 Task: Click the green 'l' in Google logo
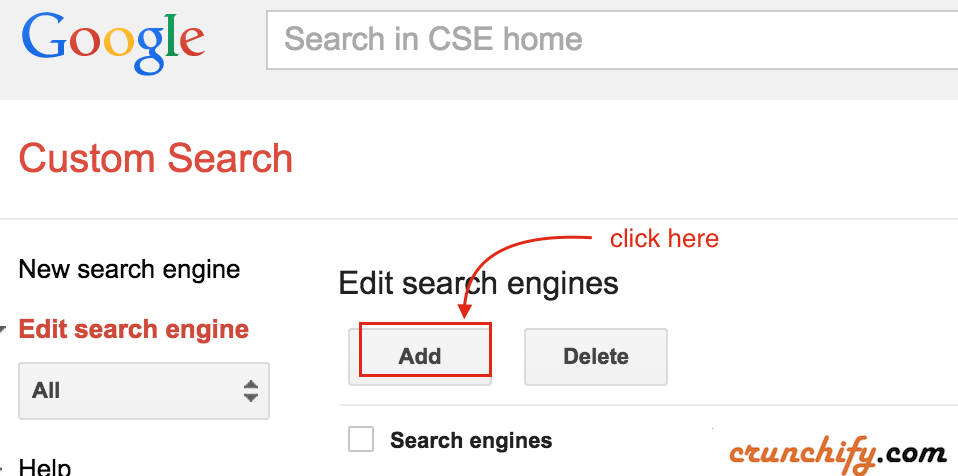(172, 34)
